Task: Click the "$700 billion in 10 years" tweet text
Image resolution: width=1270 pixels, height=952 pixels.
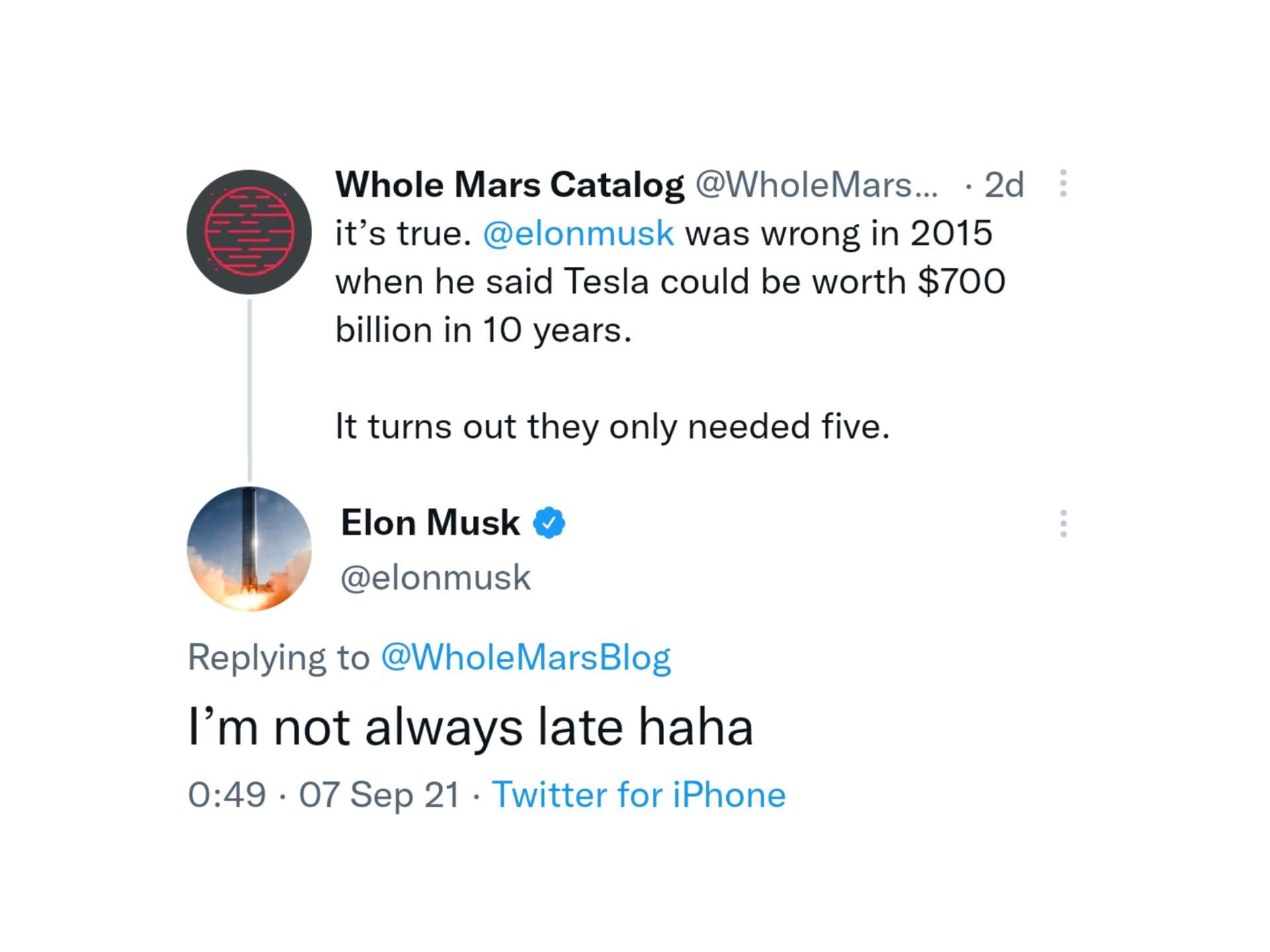Action: 670,305
